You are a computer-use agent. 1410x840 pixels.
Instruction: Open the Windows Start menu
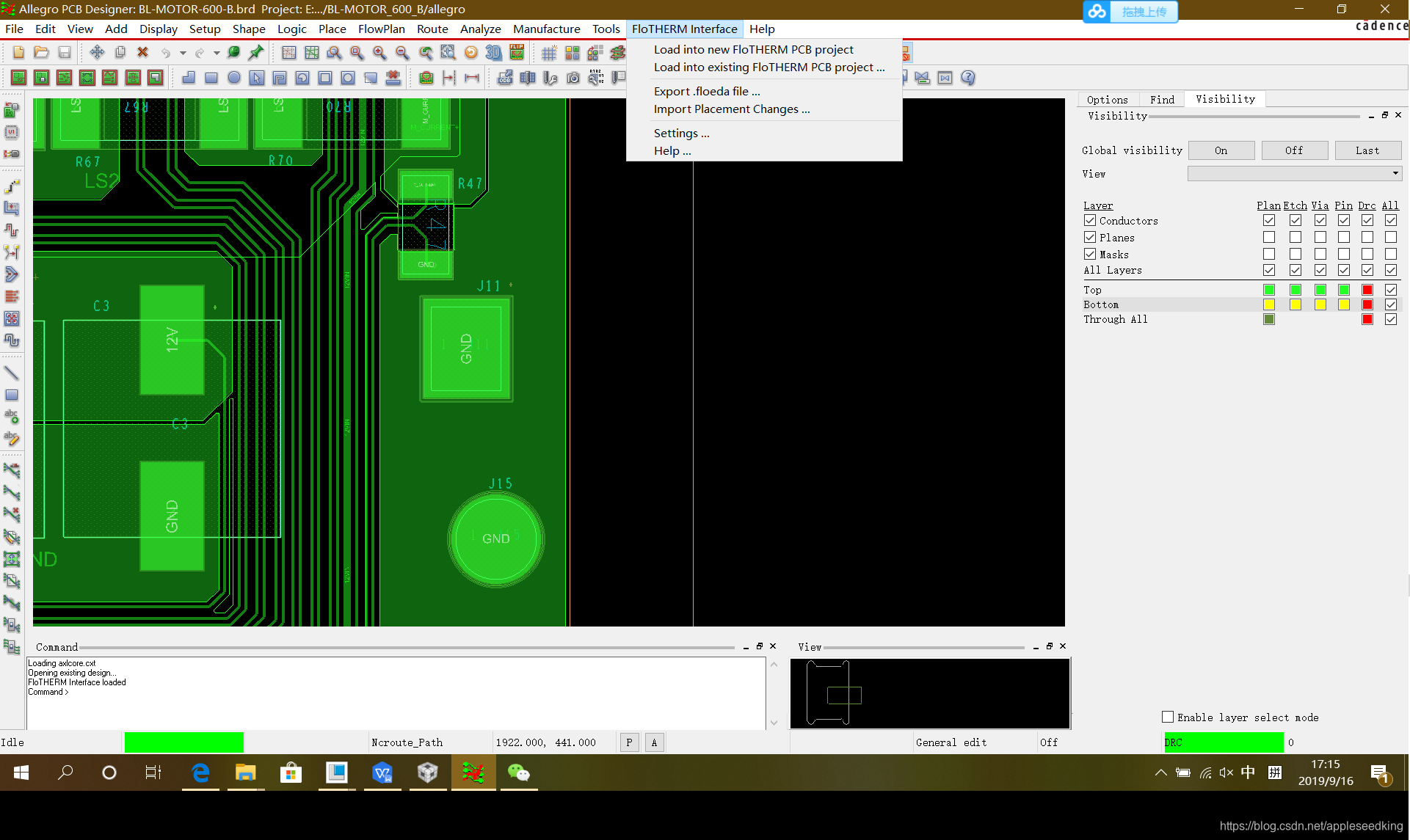(21, 773)
